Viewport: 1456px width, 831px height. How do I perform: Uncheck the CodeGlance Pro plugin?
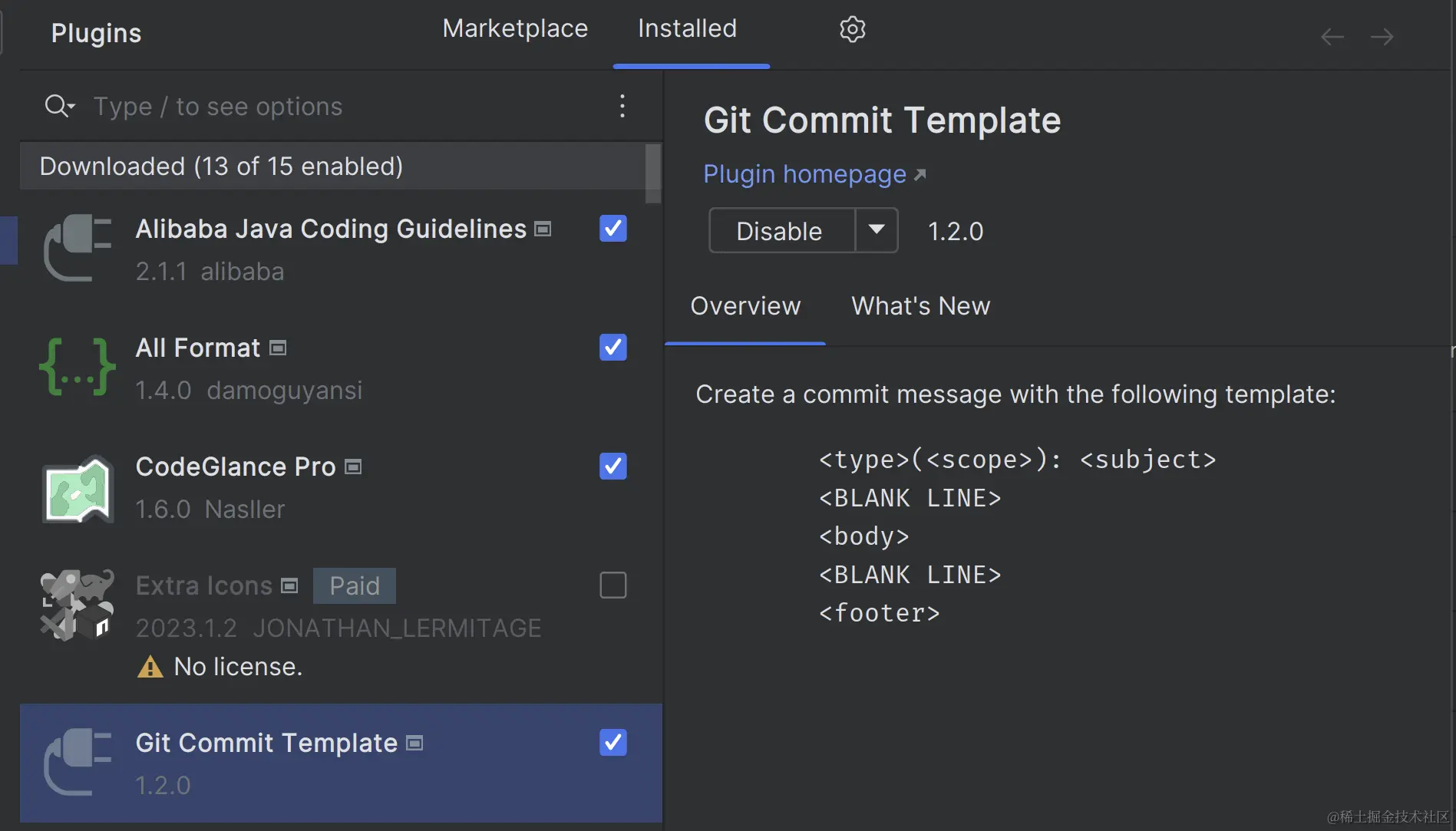click(x=612, y=467)
